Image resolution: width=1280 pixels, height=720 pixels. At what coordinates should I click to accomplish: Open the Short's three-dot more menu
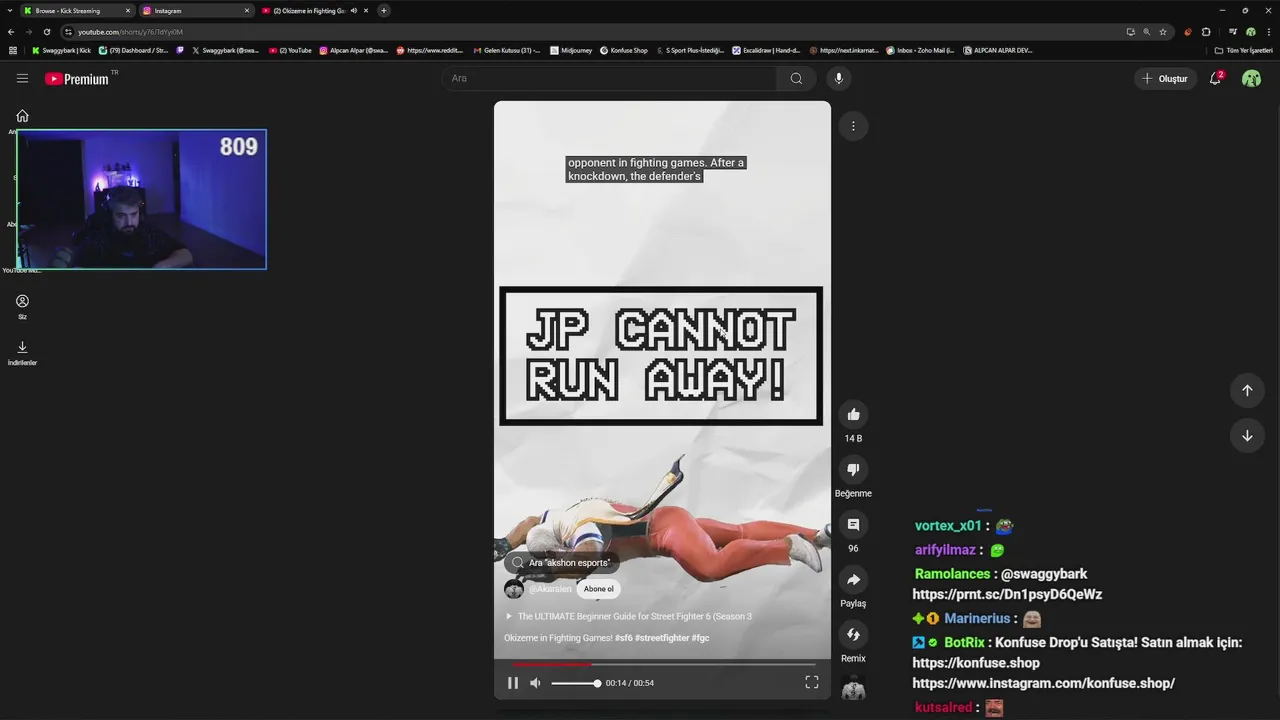point(853,126)
